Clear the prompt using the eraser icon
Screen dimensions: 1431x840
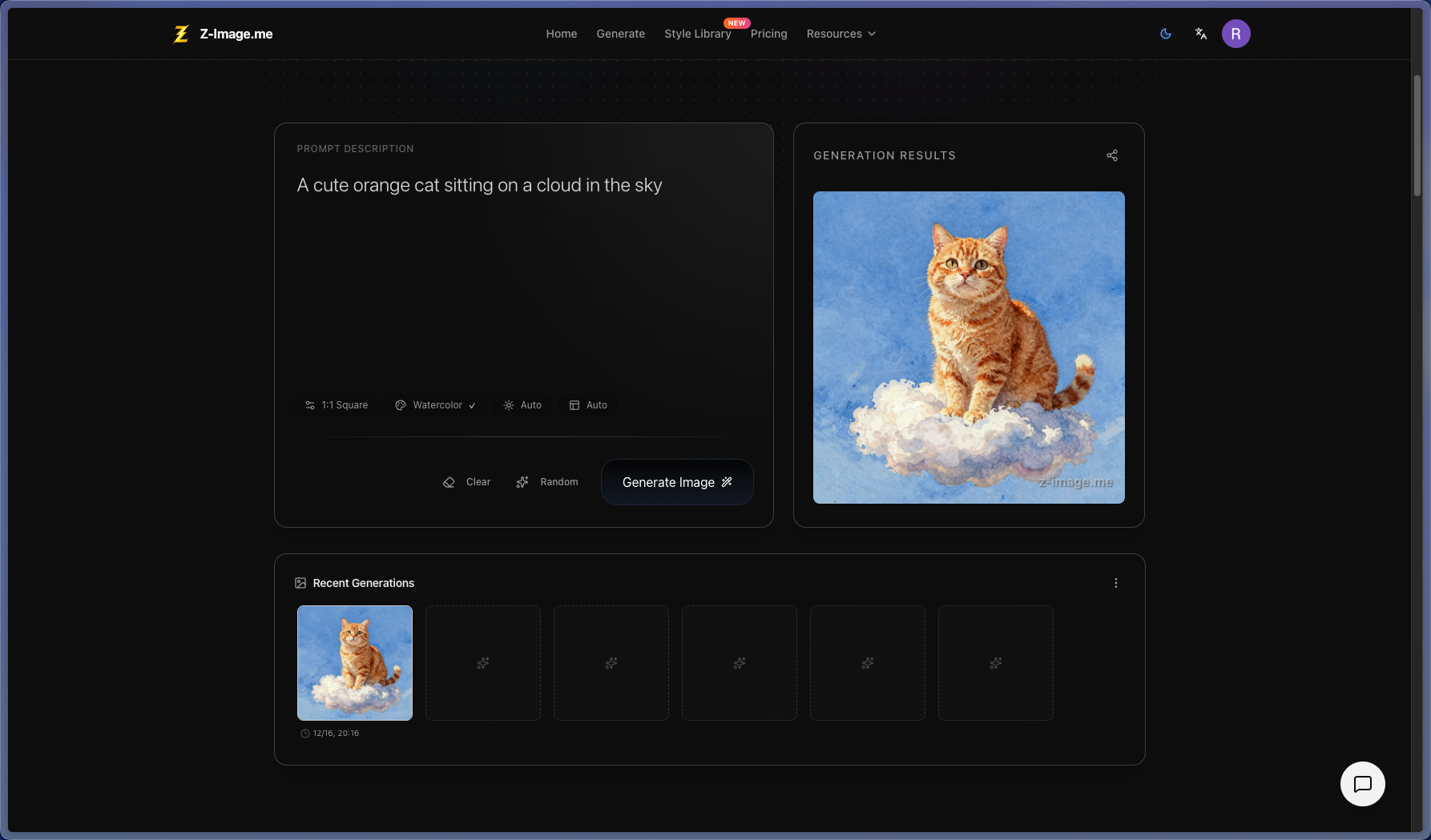coord(466,481)
